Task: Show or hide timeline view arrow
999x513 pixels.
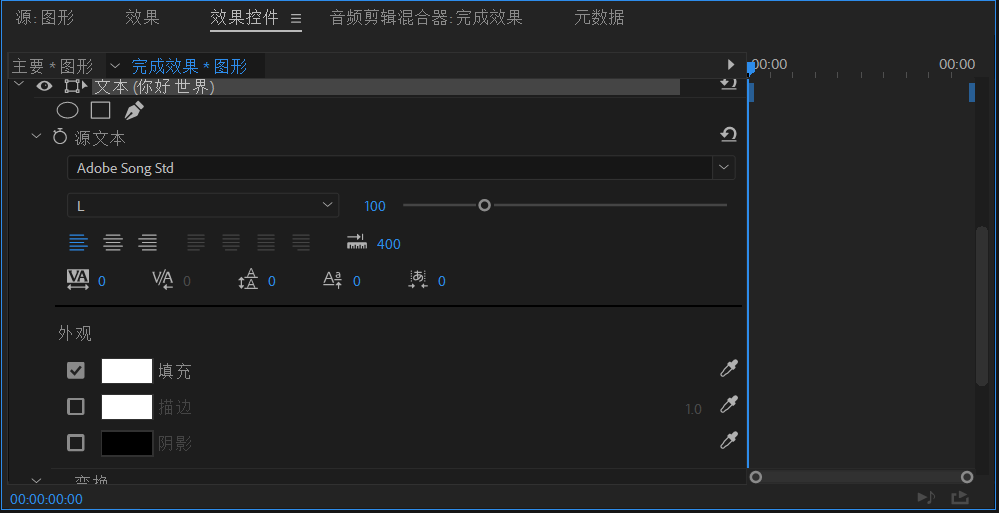Action: (731, 64)
